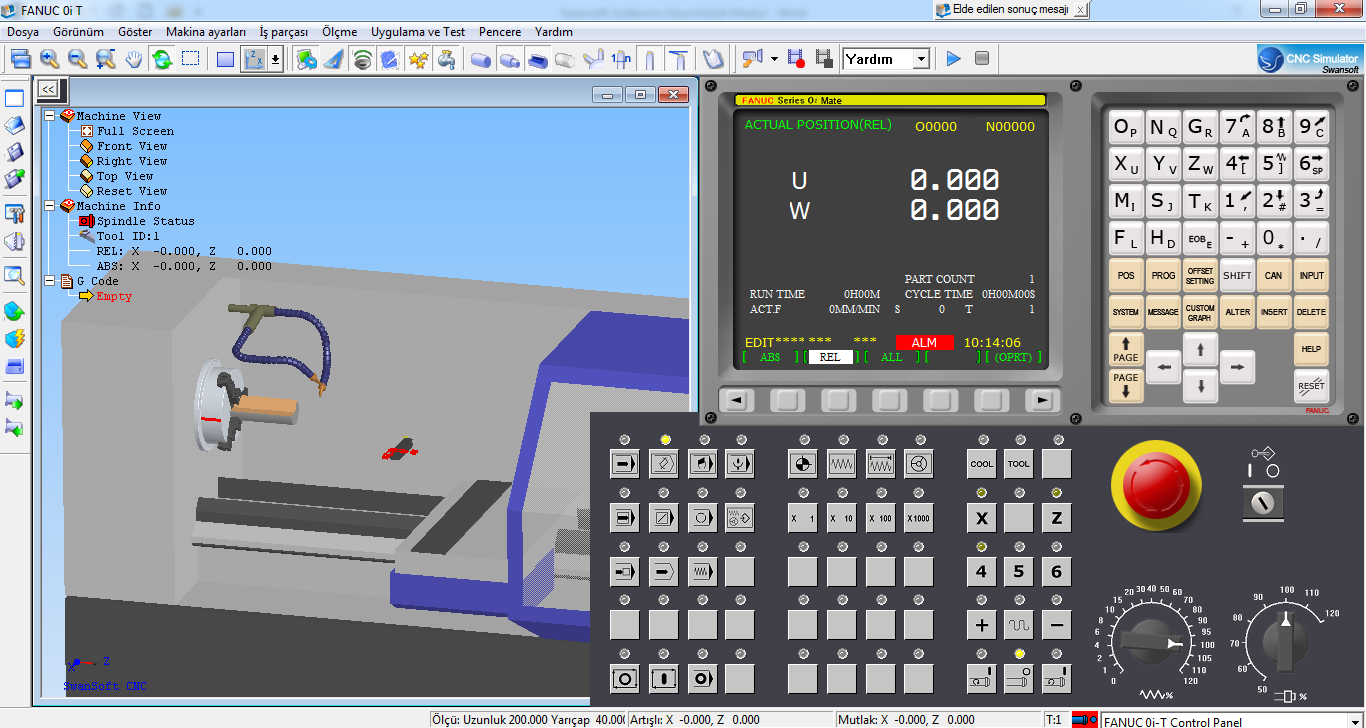Click the zoom out magnifier toolbar icon
The height and width of the screenshot is (728, 1366).
pos(77,59)
